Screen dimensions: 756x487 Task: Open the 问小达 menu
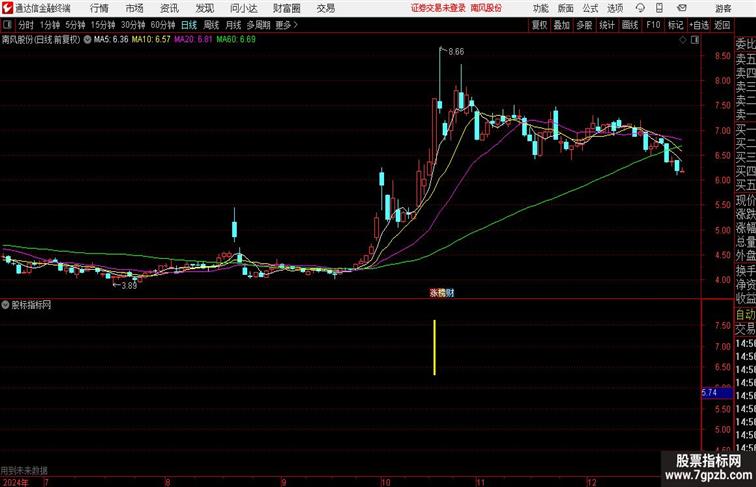pyautogui.click(x=243, y=8)
